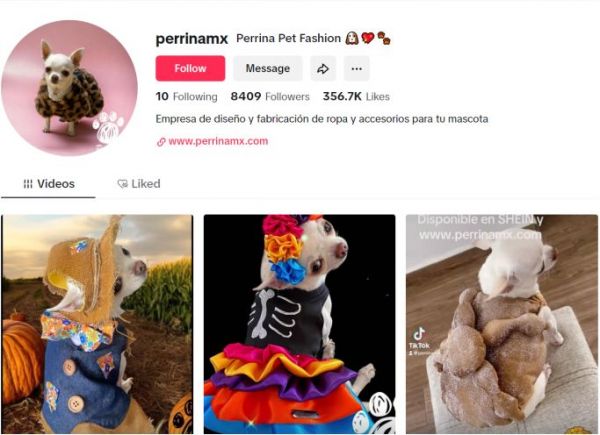
Task: View the 8409 Followers list
Action: [270, 96]
